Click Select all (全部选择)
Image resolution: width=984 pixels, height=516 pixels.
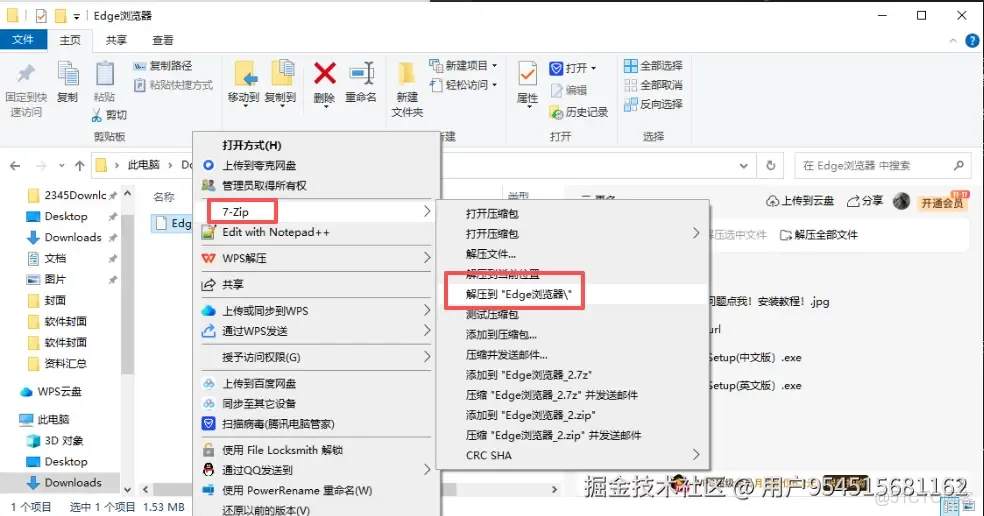[653, 65]
